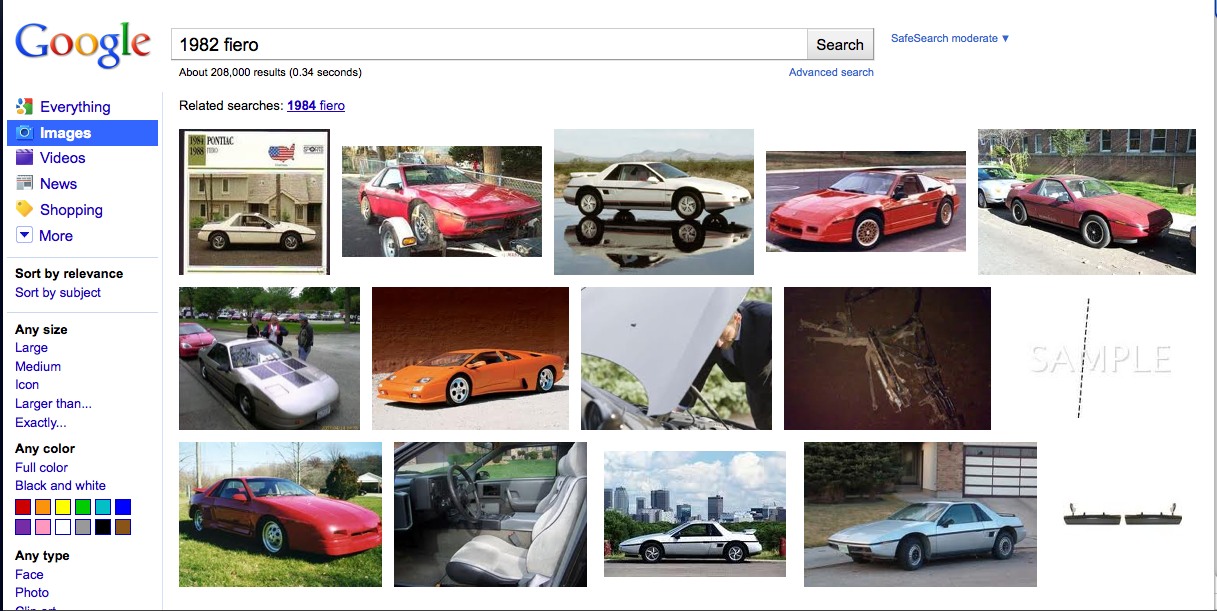The image size is (1217, 611).
Task: Pick the pink color swatch
Action: click(x=43, y=527)
